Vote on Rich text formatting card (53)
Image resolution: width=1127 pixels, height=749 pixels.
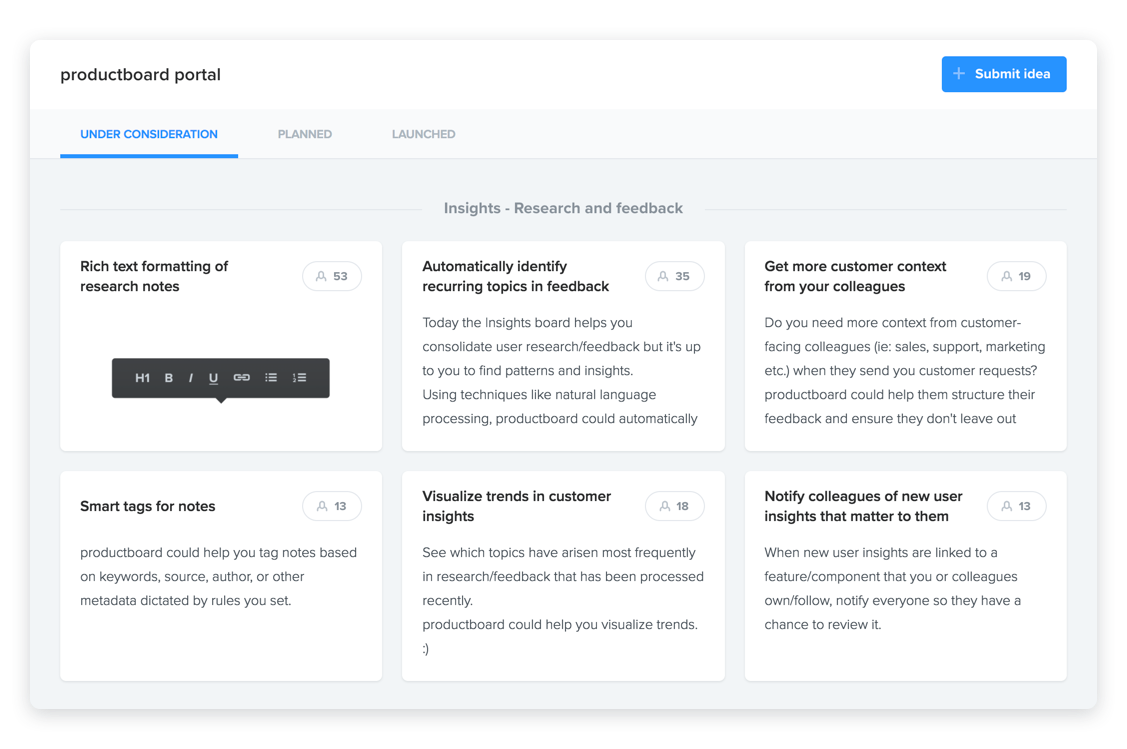coord(332,276)
